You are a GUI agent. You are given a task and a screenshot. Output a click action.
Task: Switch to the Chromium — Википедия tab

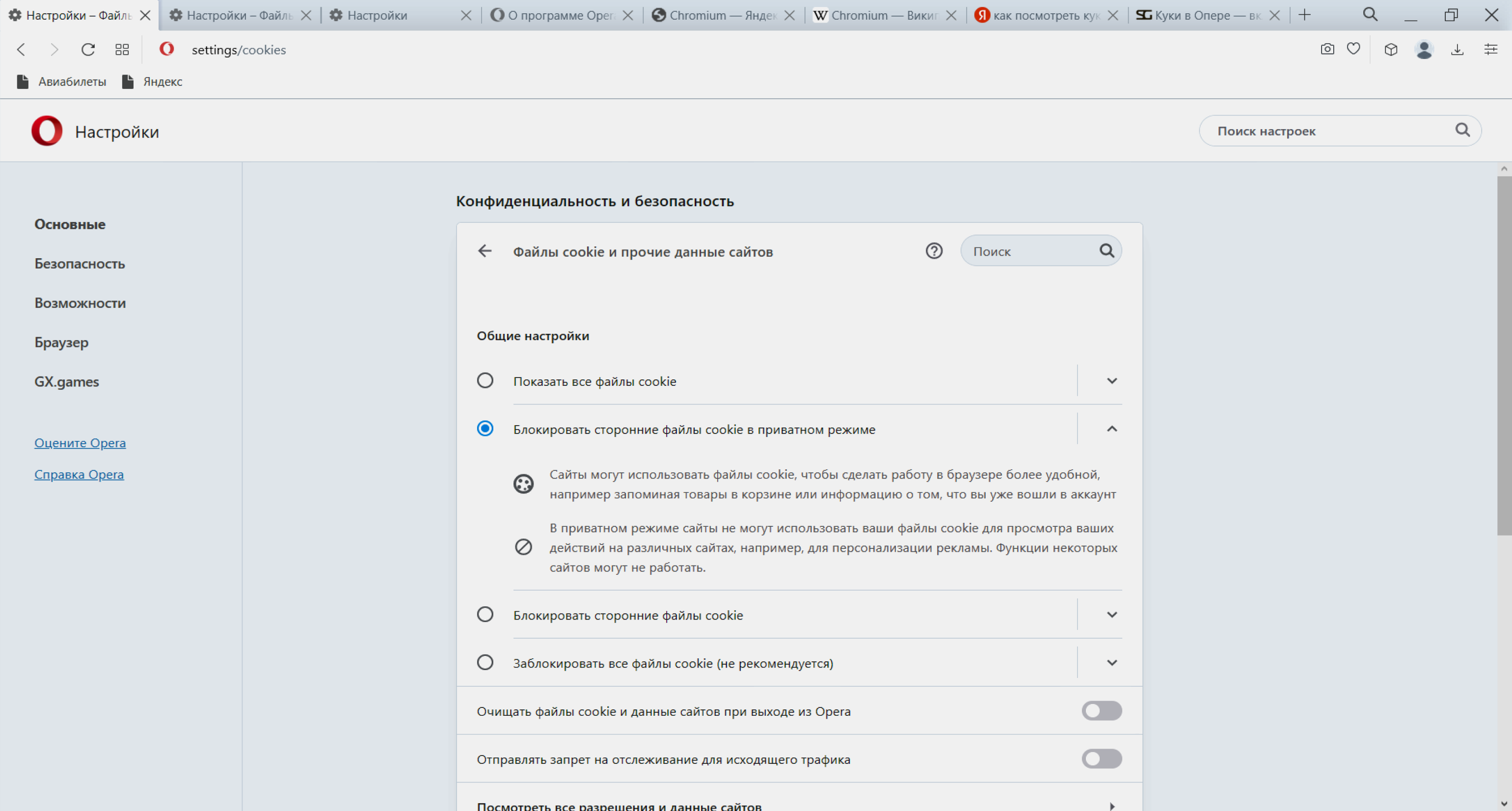pyautogui.click(x=884, y=15)
